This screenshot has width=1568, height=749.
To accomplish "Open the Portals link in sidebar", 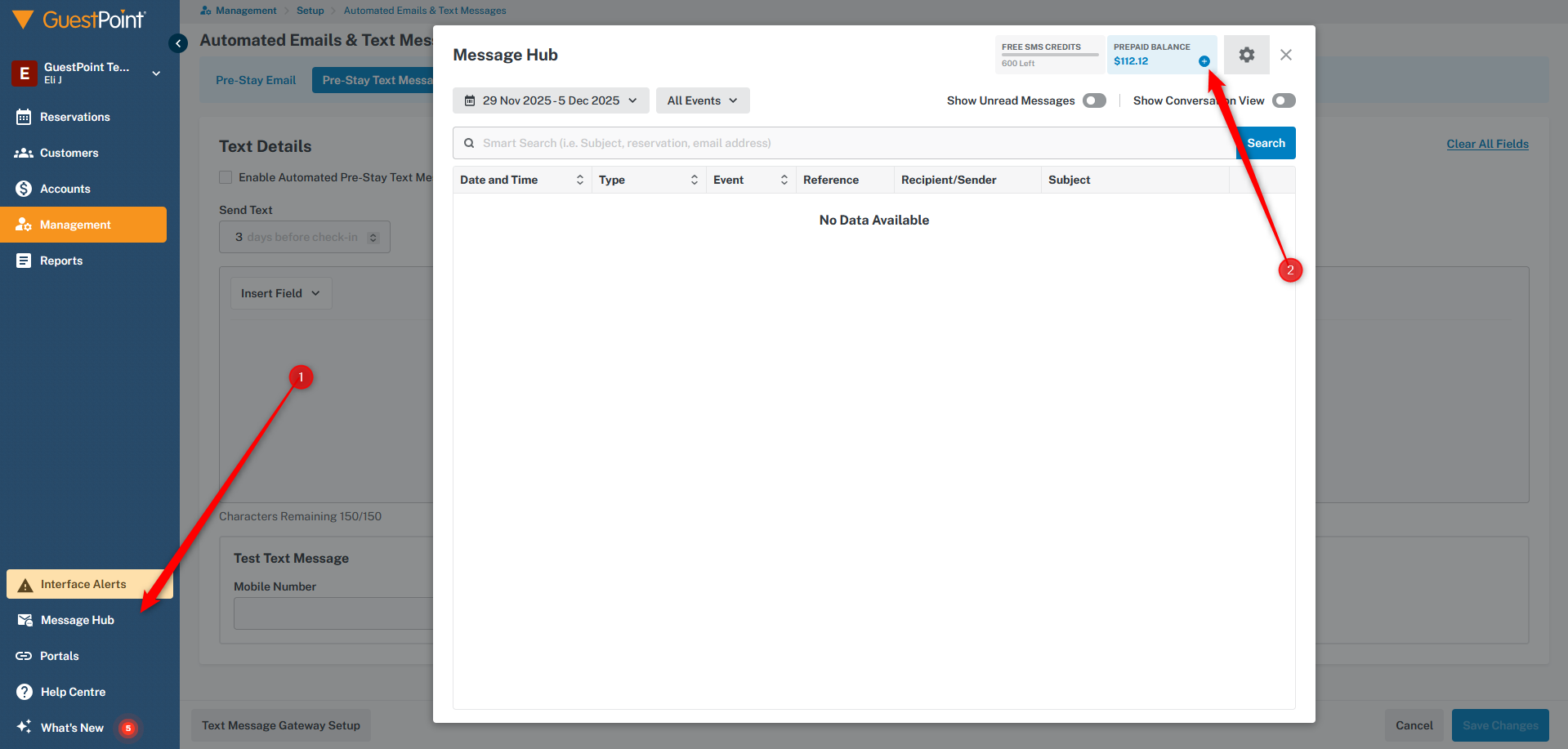I will tap(59, 656).
